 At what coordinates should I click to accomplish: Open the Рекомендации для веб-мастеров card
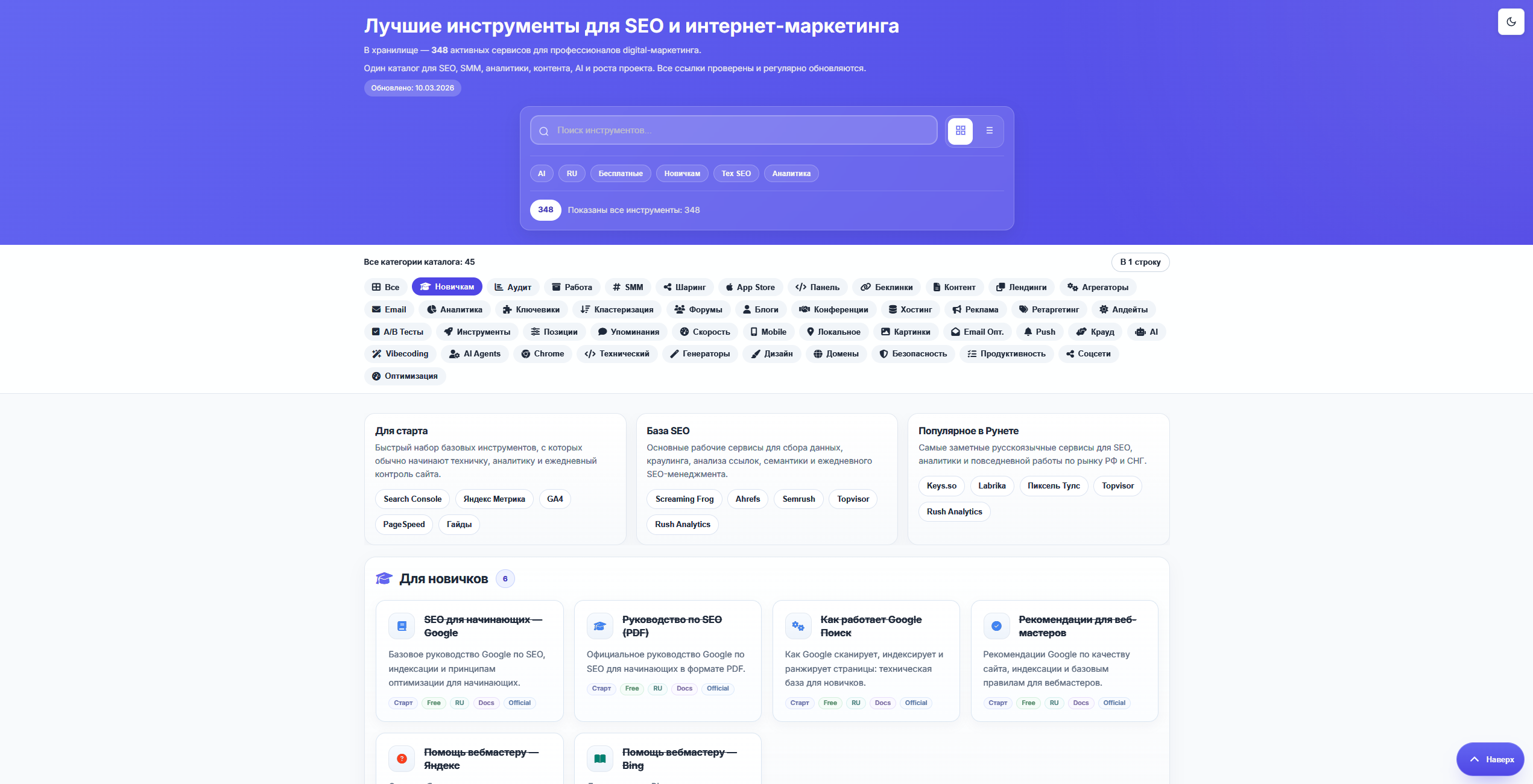1064,661
